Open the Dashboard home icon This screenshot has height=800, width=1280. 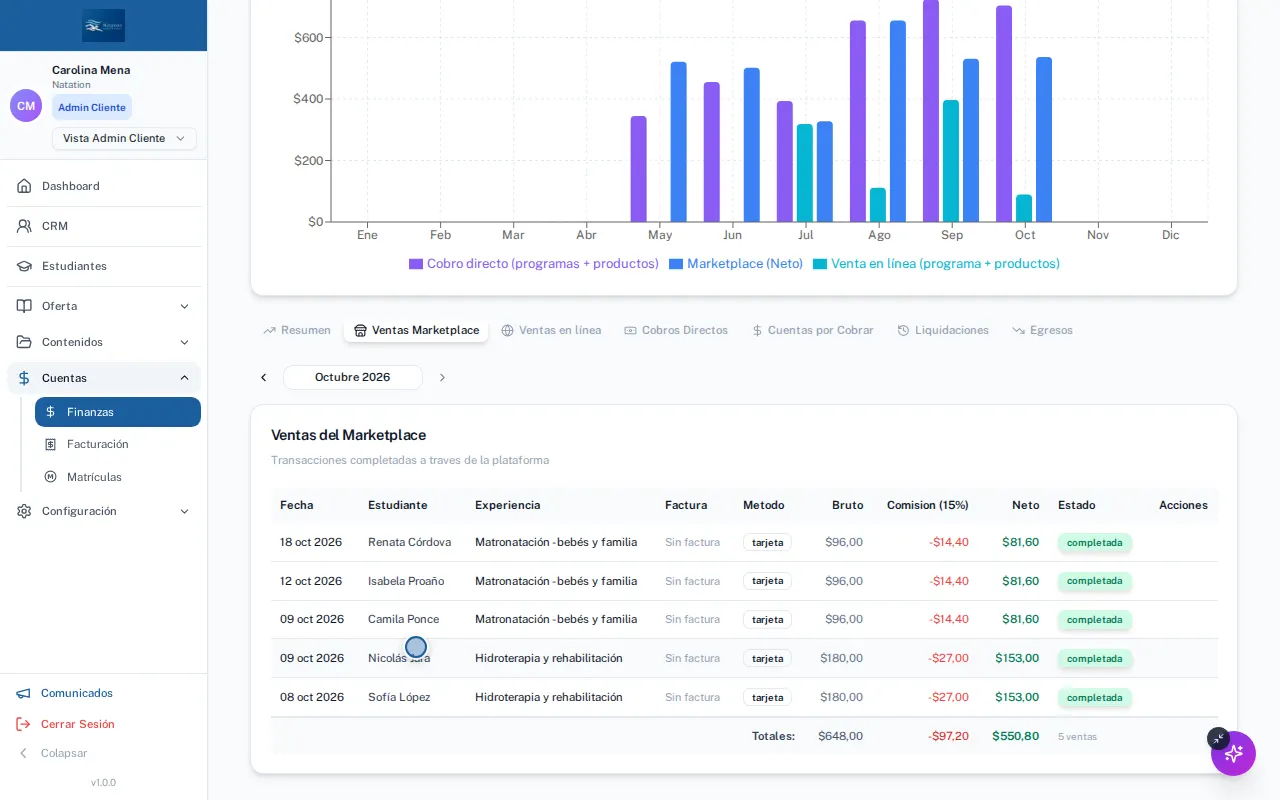(x=24, y=186)
